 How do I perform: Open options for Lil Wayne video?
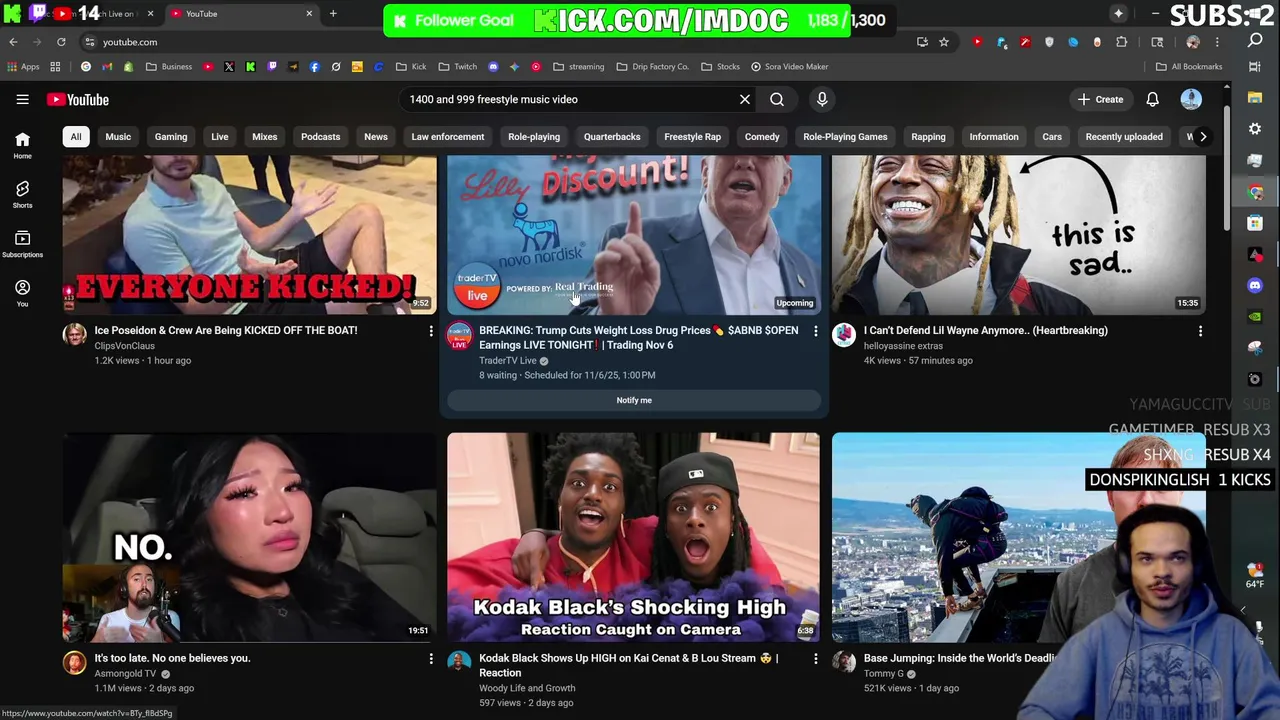point(1200,331)
